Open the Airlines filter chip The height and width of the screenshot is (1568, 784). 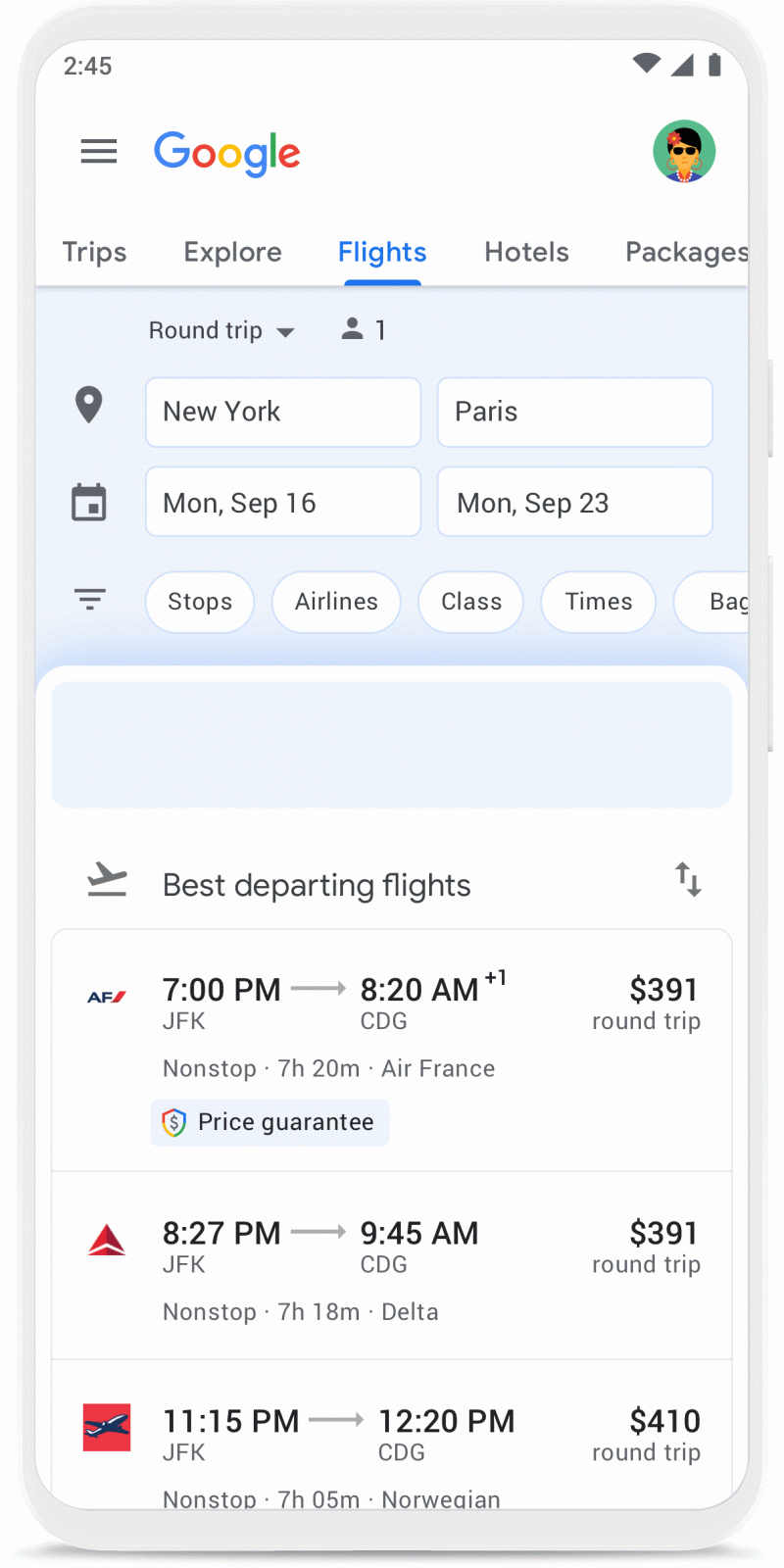click(336, 602)
